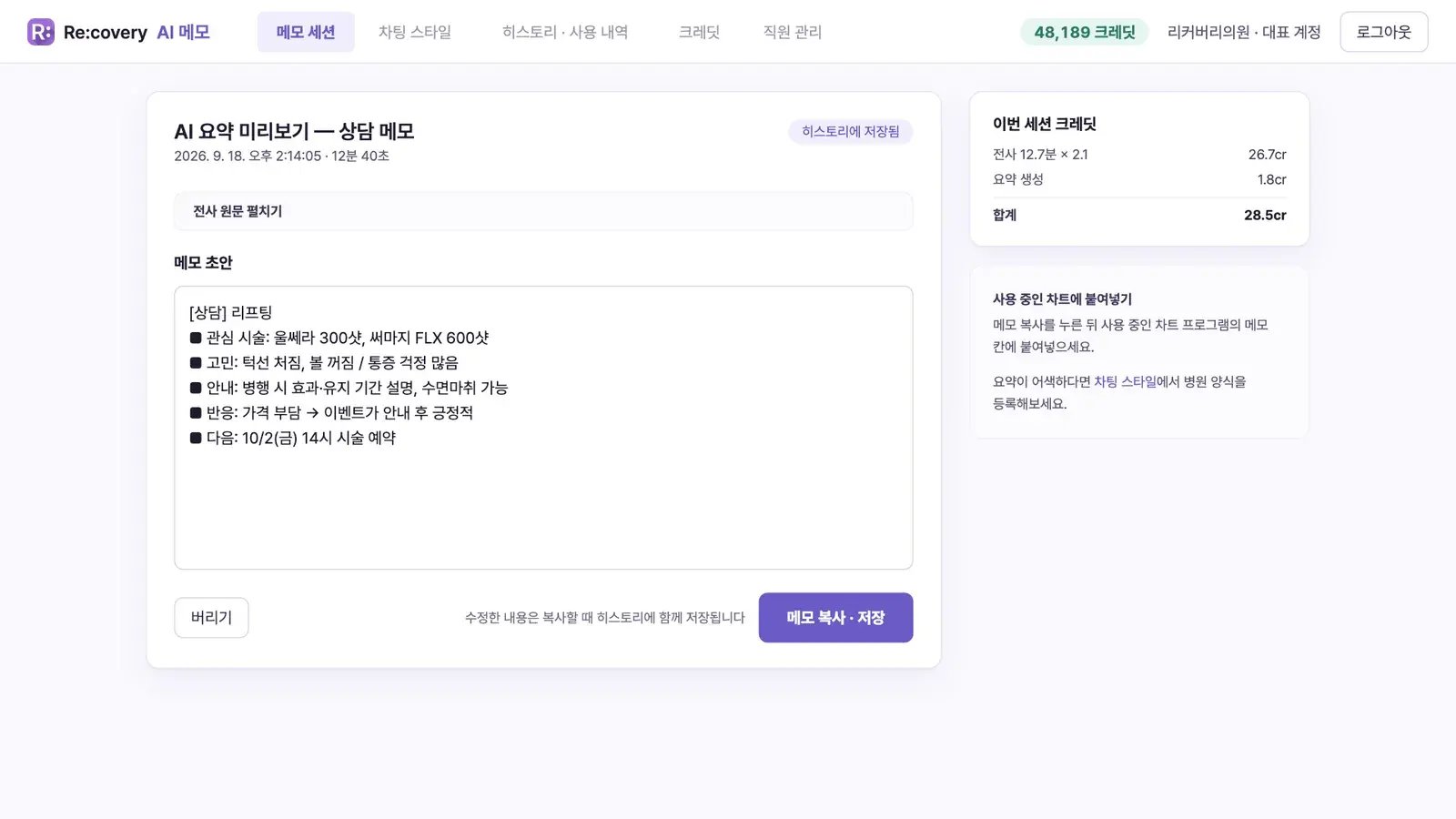Click the 사용 중인 차트에 붙여넣기 heading

tap(1063, 298)
